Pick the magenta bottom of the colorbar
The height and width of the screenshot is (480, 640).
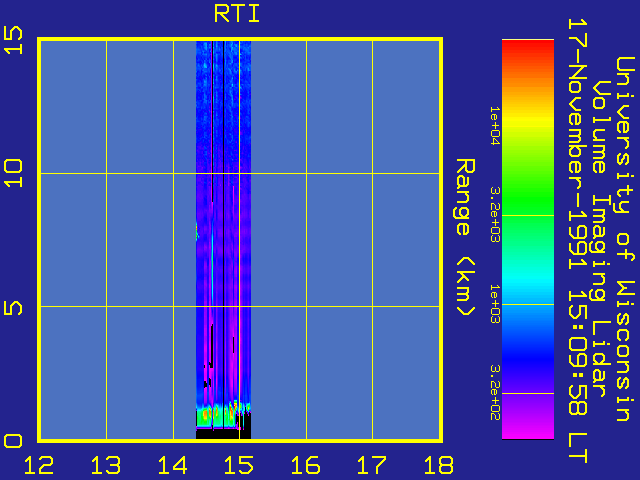click(528, 427)
